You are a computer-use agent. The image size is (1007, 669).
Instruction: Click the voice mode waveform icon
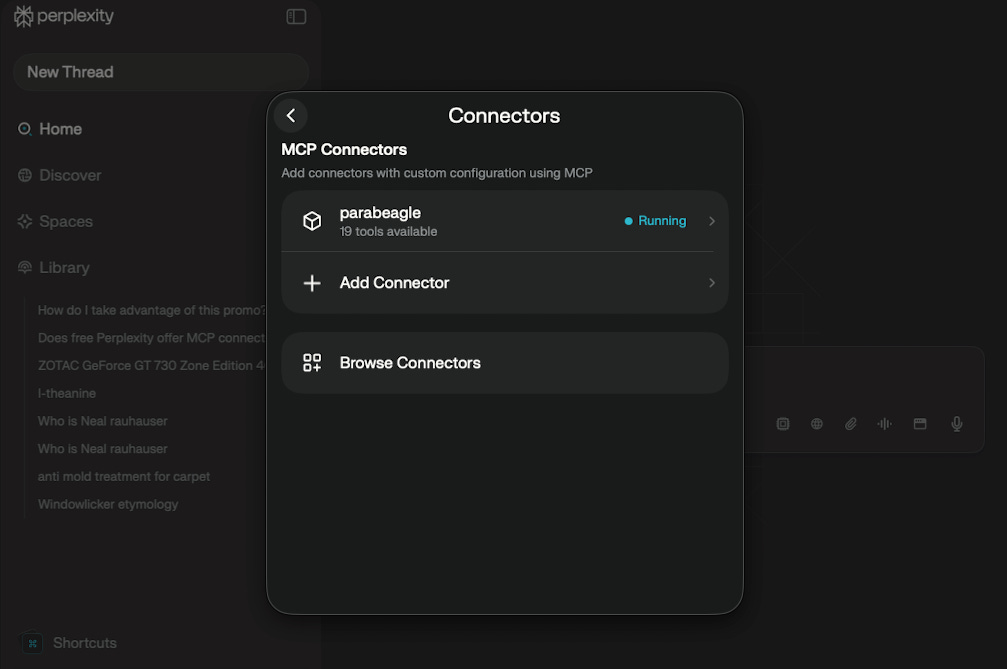click(x=885, y=424)
